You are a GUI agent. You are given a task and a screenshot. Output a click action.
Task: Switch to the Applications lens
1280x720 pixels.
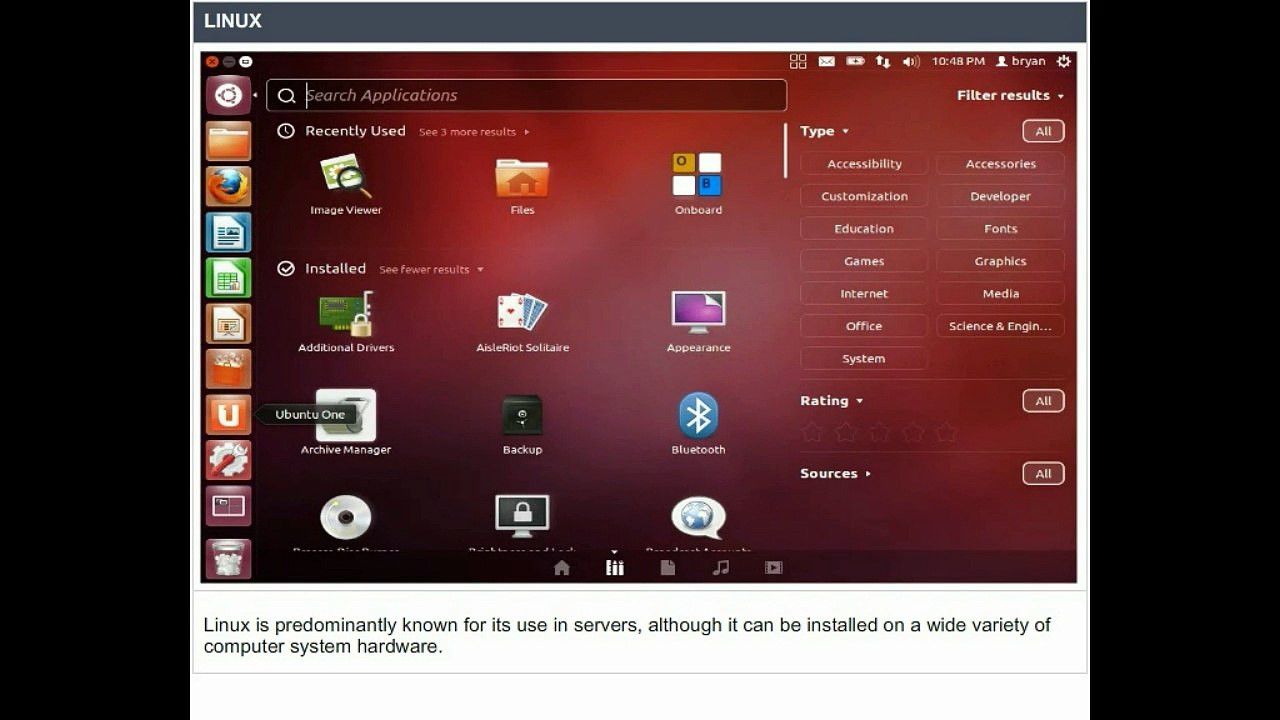pyautogui.click(x=615, y=568)
